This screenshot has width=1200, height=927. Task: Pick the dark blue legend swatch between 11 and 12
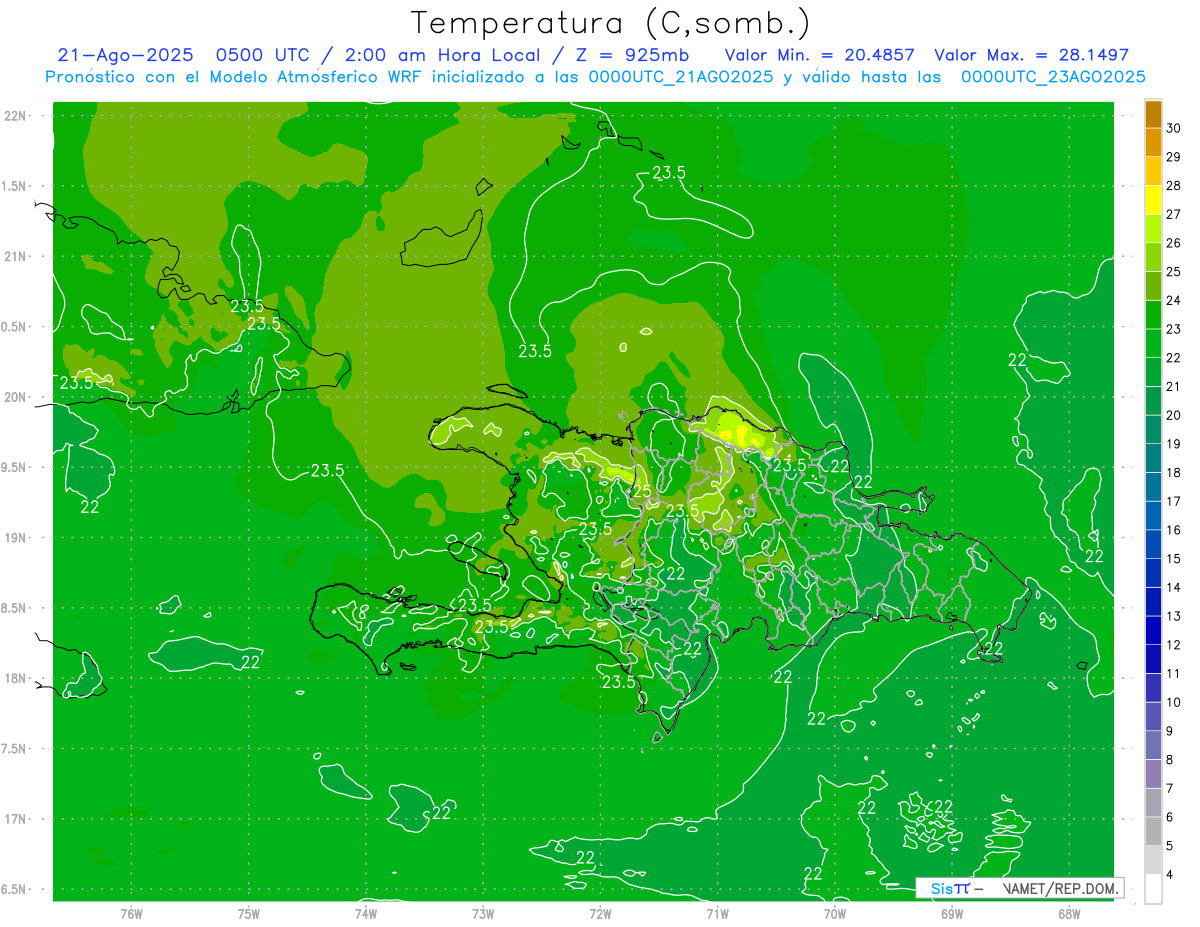click(x=1153, y=659)
